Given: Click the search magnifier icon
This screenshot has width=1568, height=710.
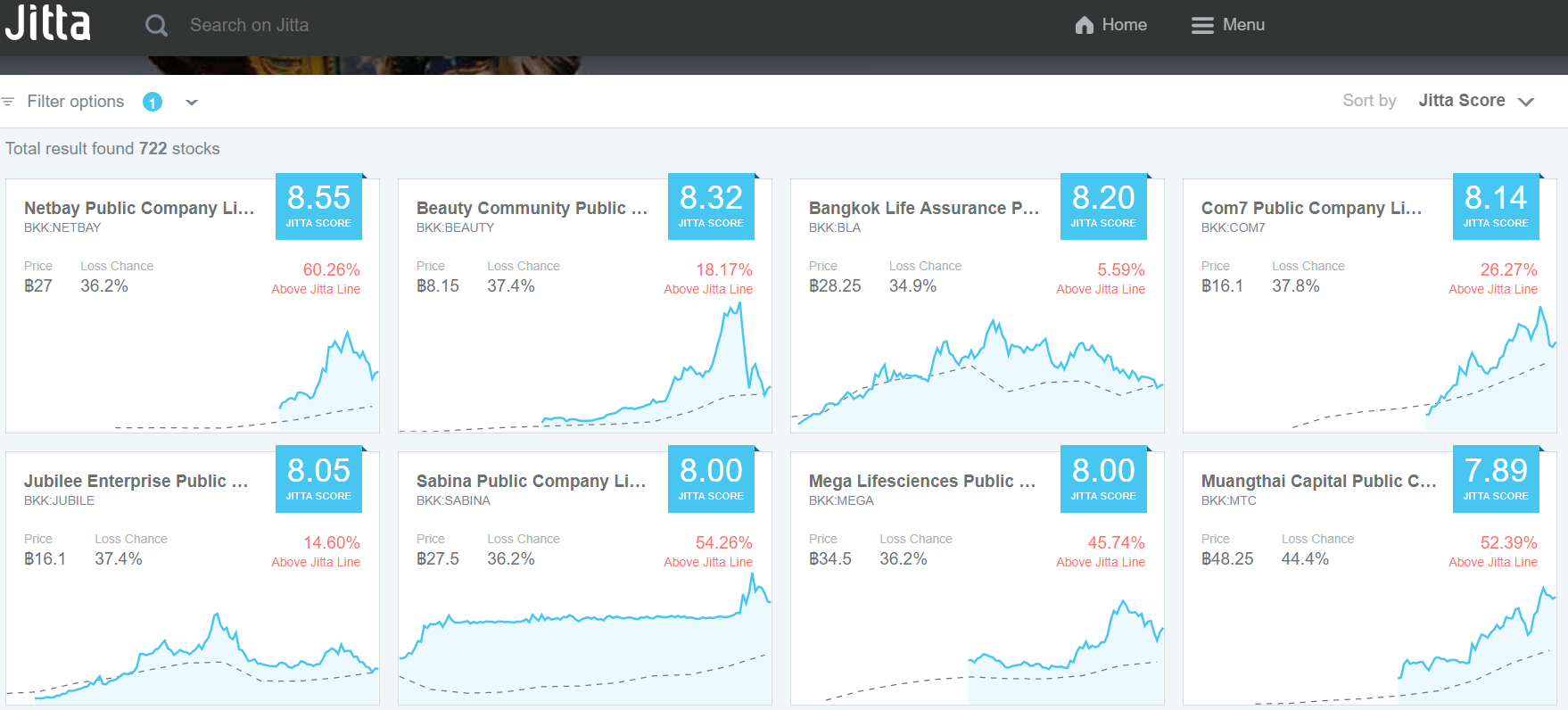Looking at the screenshot, I should pos(157,25).
